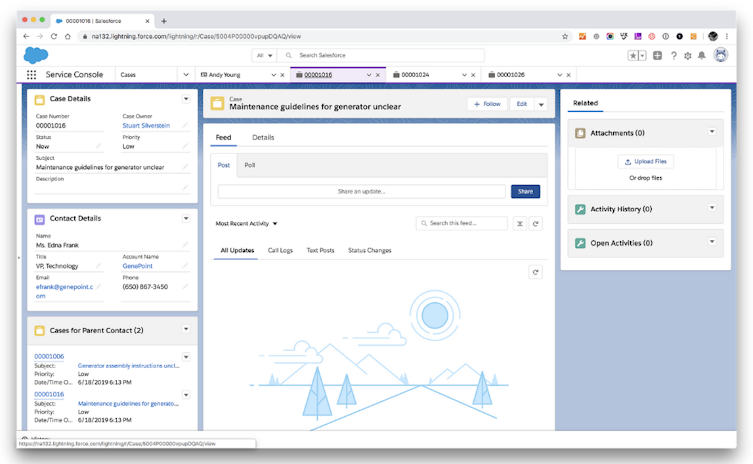Open the dropdown arrow next to Edit
Viewport: 753px width, 464px height.
tap(542, 104)
